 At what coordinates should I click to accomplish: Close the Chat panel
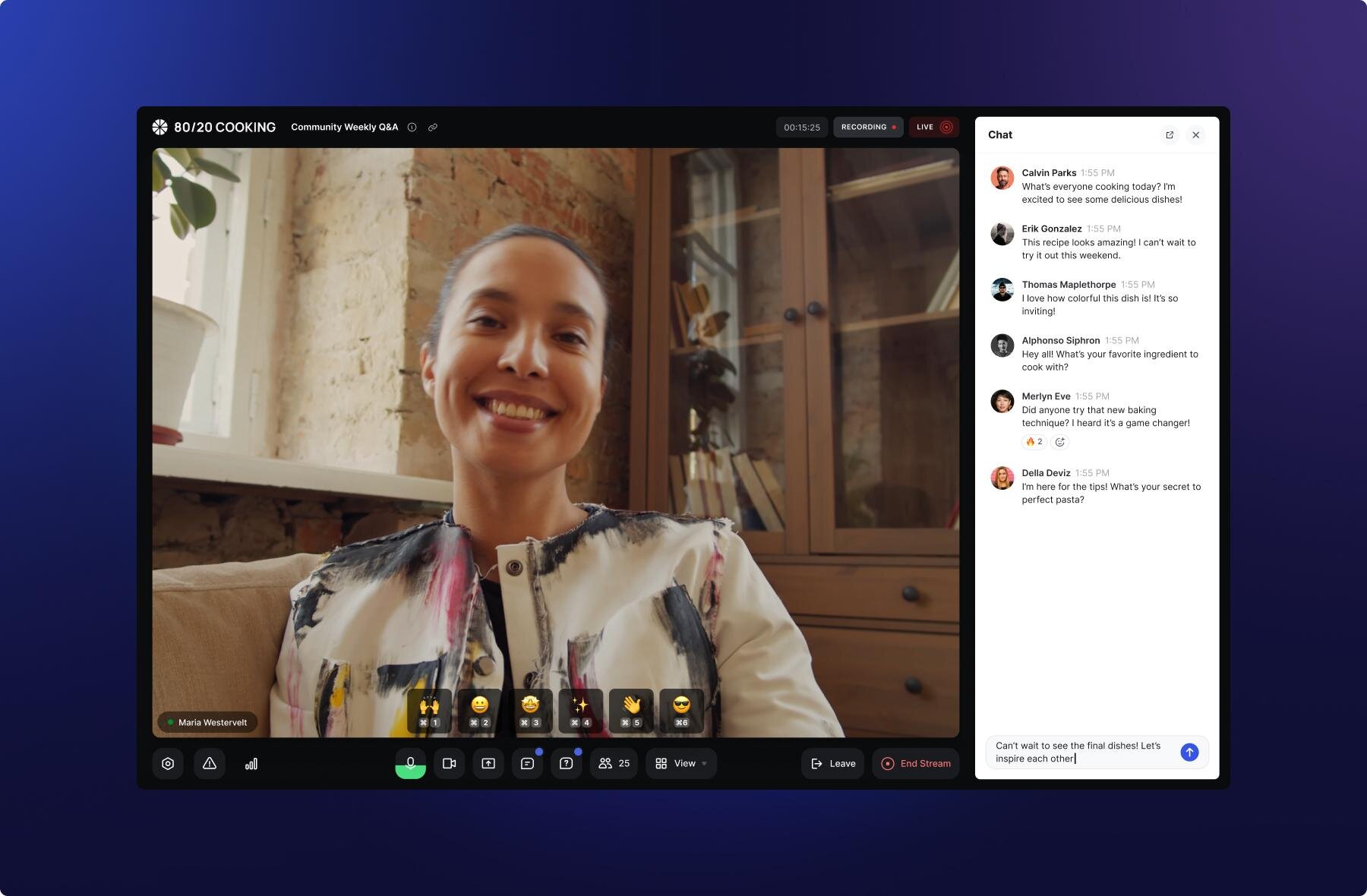coord(1196,135)
